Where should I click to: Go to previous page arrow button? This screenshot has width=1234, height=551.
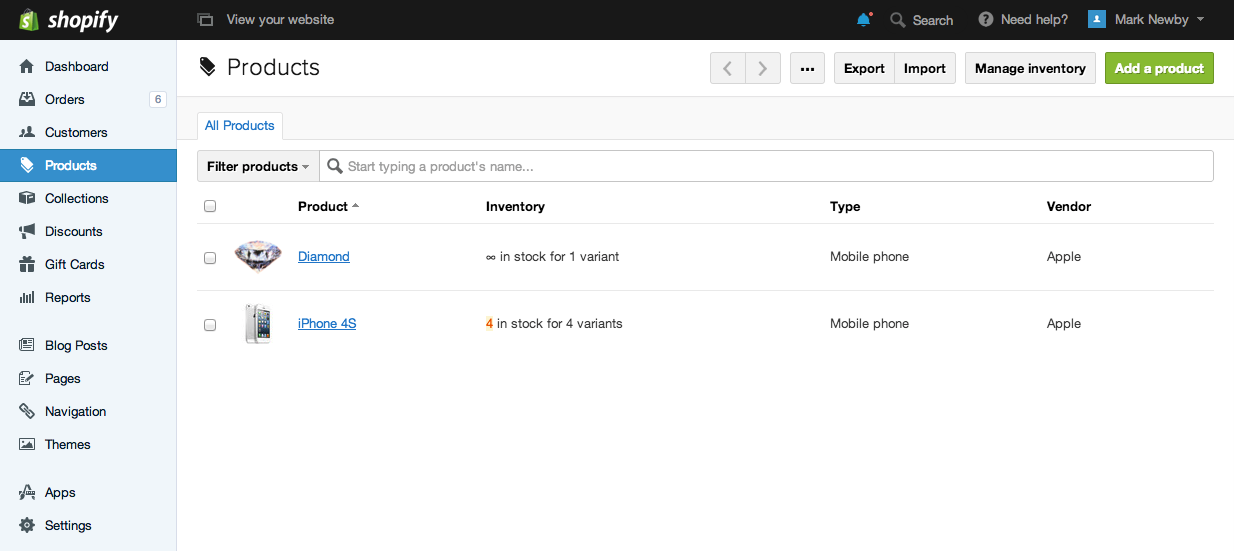click(x=728, y=68)
